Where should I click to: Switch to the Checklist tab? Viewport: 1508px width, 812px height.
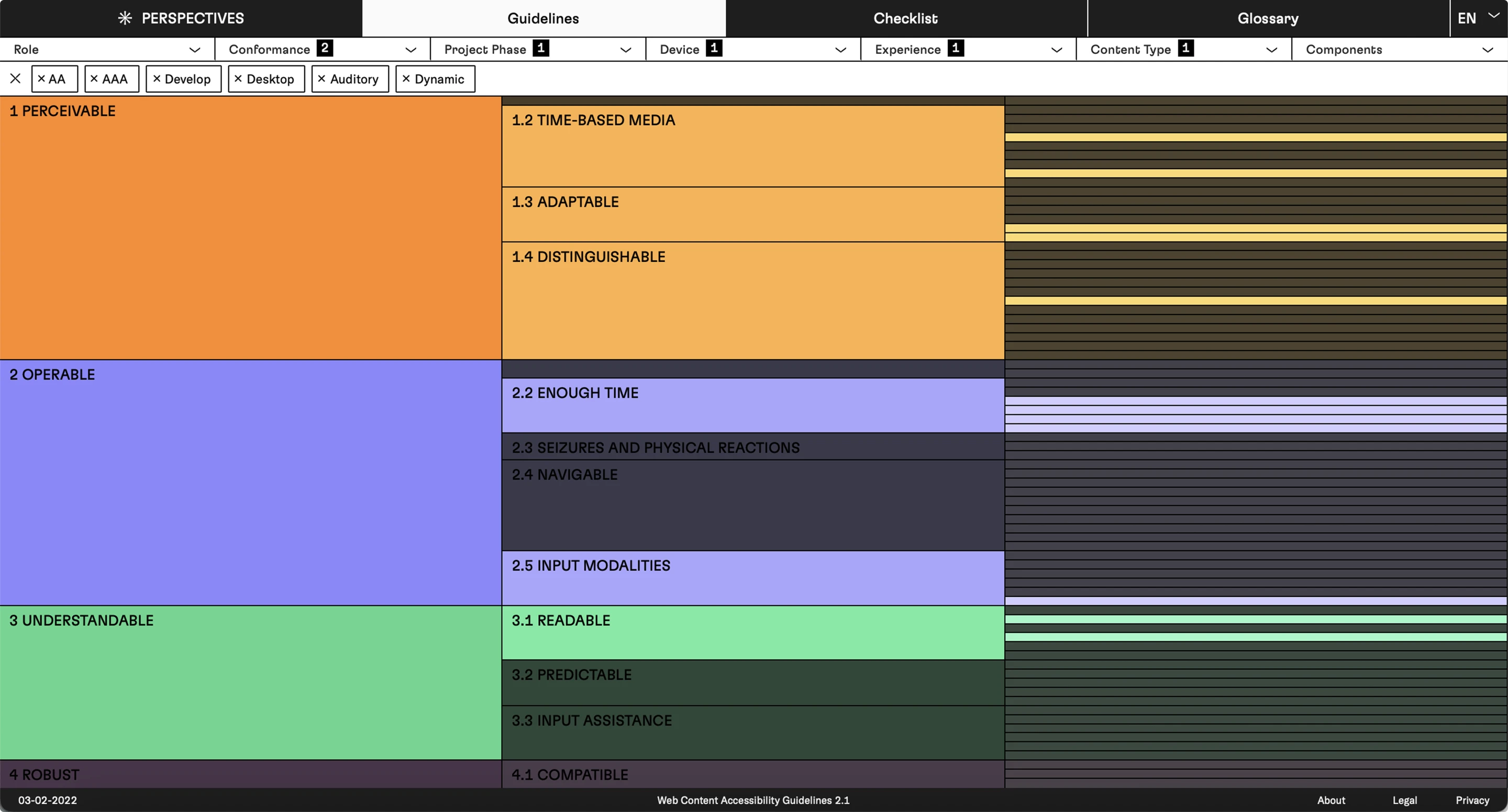pyautogui.click(x=906, y=18)
